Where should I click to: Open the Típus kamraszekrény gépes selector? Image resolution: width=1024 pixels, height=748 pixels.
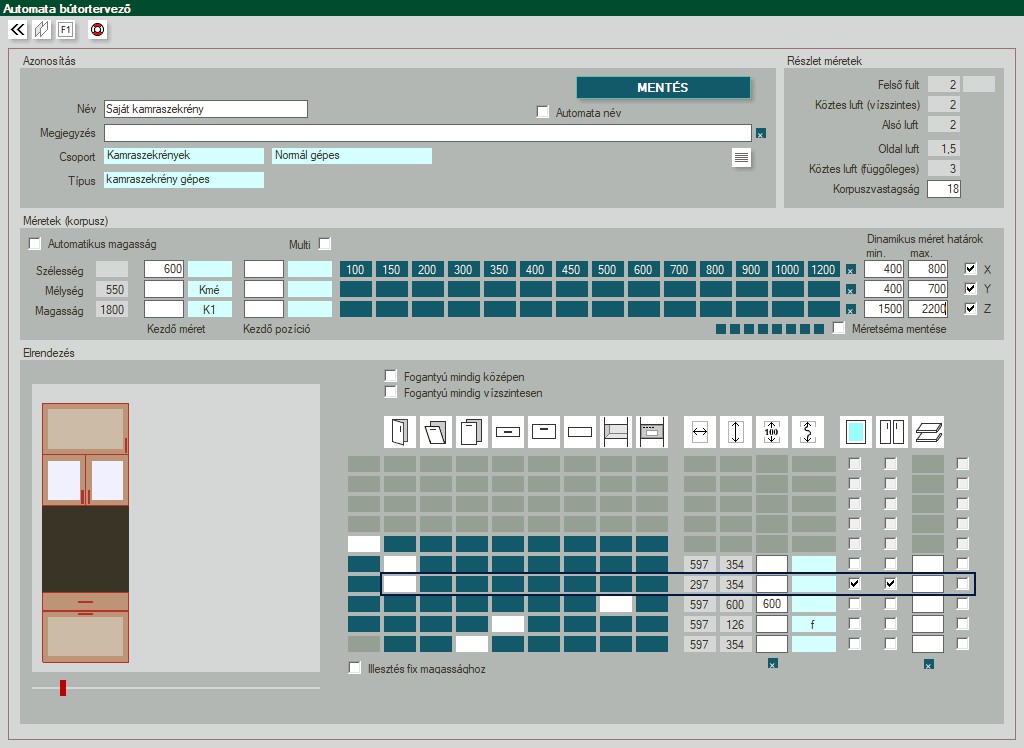[x=184, y=180]
